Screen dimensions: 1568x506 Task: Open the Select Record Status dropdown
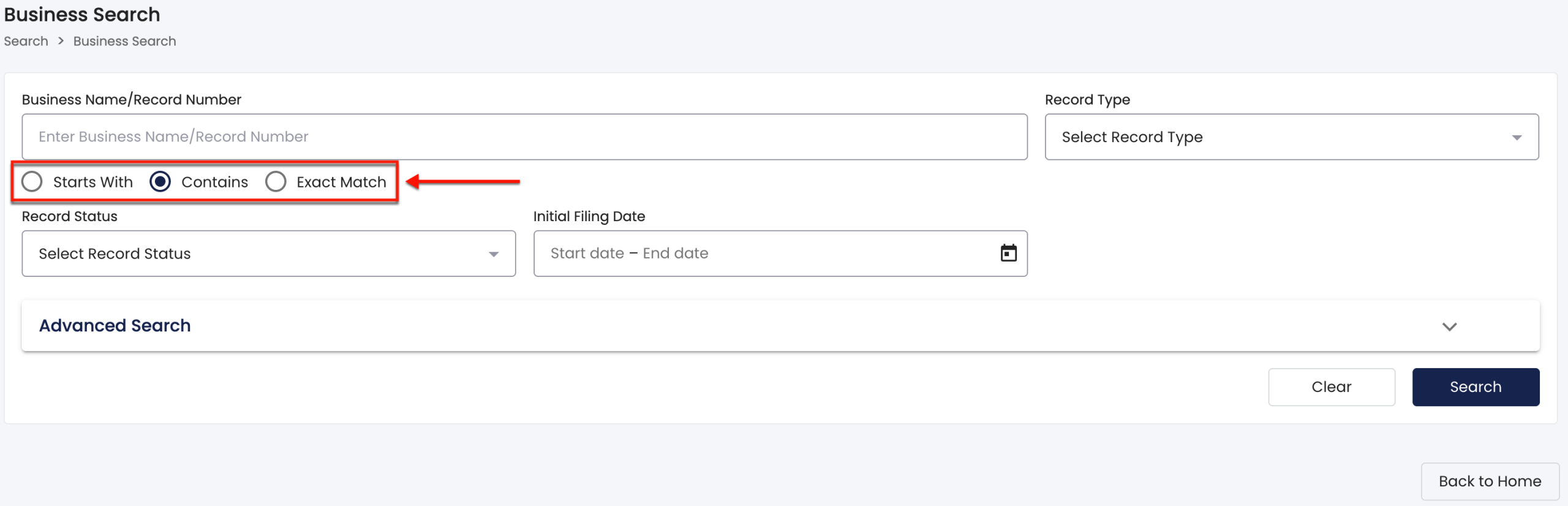point(269,254)
